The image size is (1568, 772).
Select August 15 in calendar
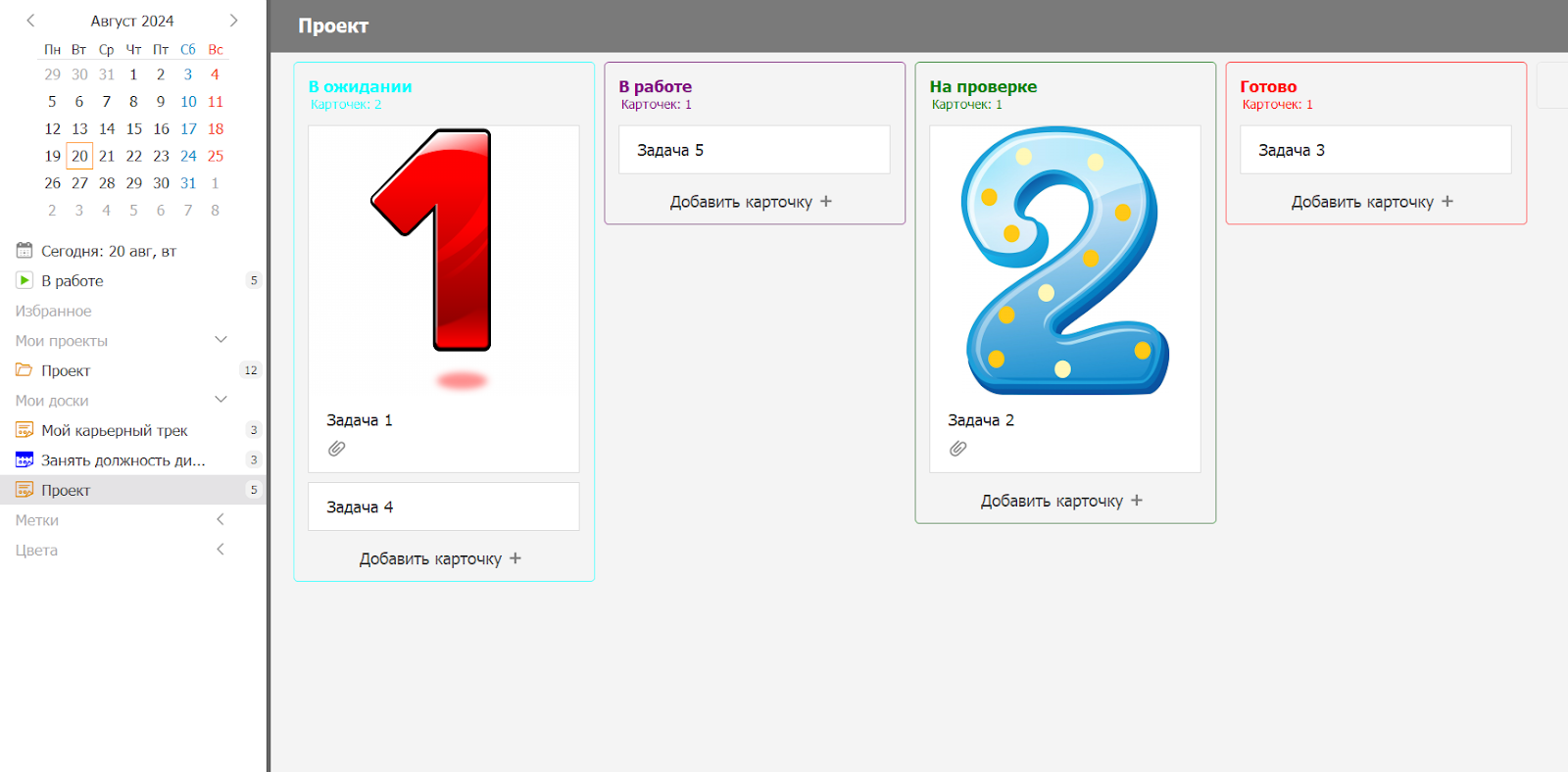(x=134, y=128)
